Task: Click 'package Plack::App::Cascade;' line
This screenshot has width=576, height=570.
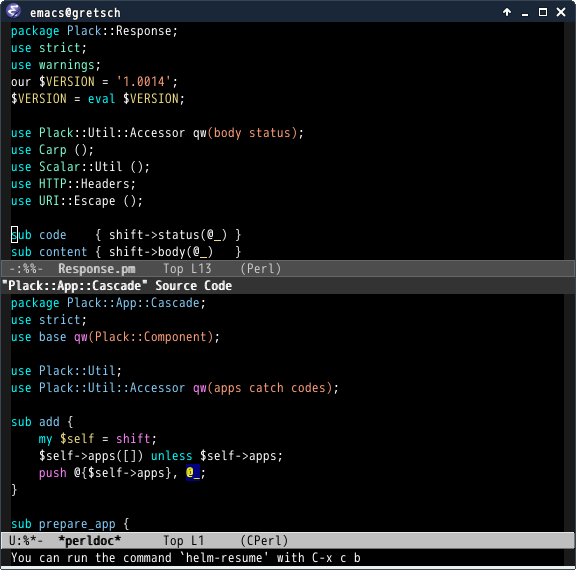Action: (108, 303)
